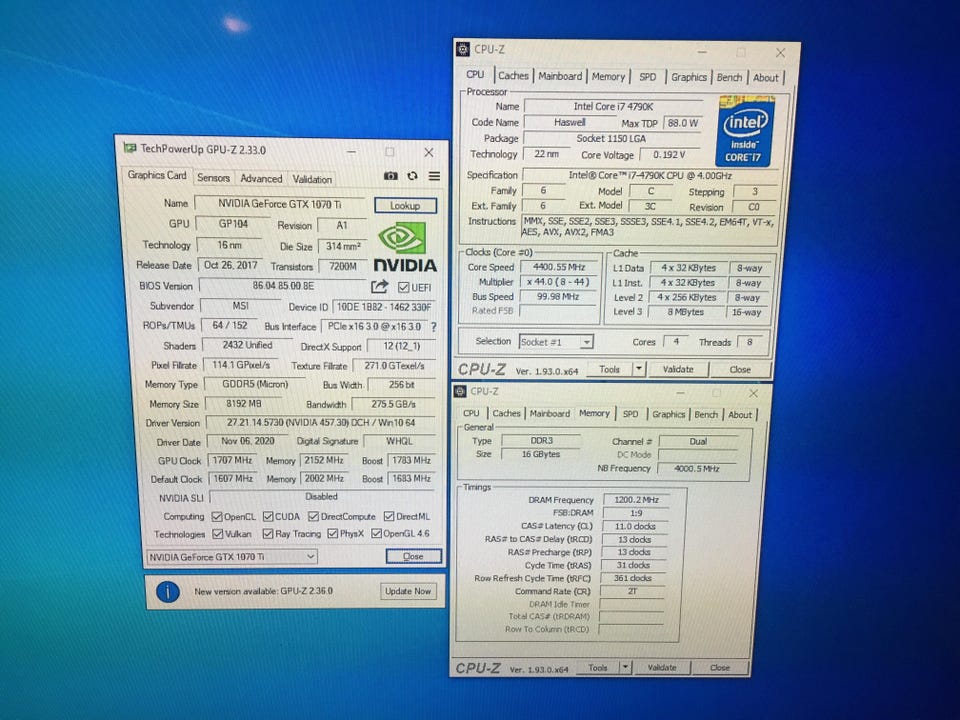Screen dimensions: 960x720
Task: Open SPD tab in upper CPU-Z window
Action: pyautogui.click(x=648, y=77)
